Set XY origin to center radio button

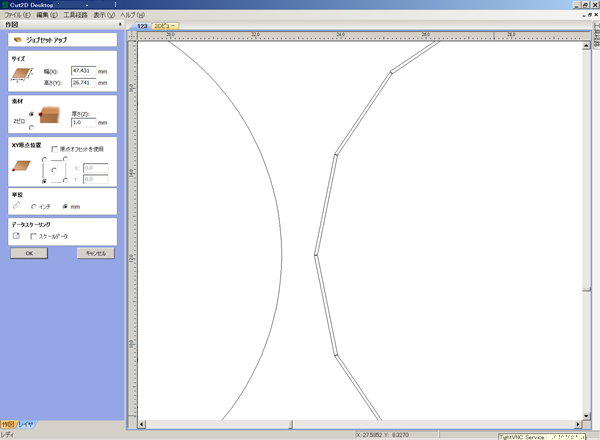point(53,170)
